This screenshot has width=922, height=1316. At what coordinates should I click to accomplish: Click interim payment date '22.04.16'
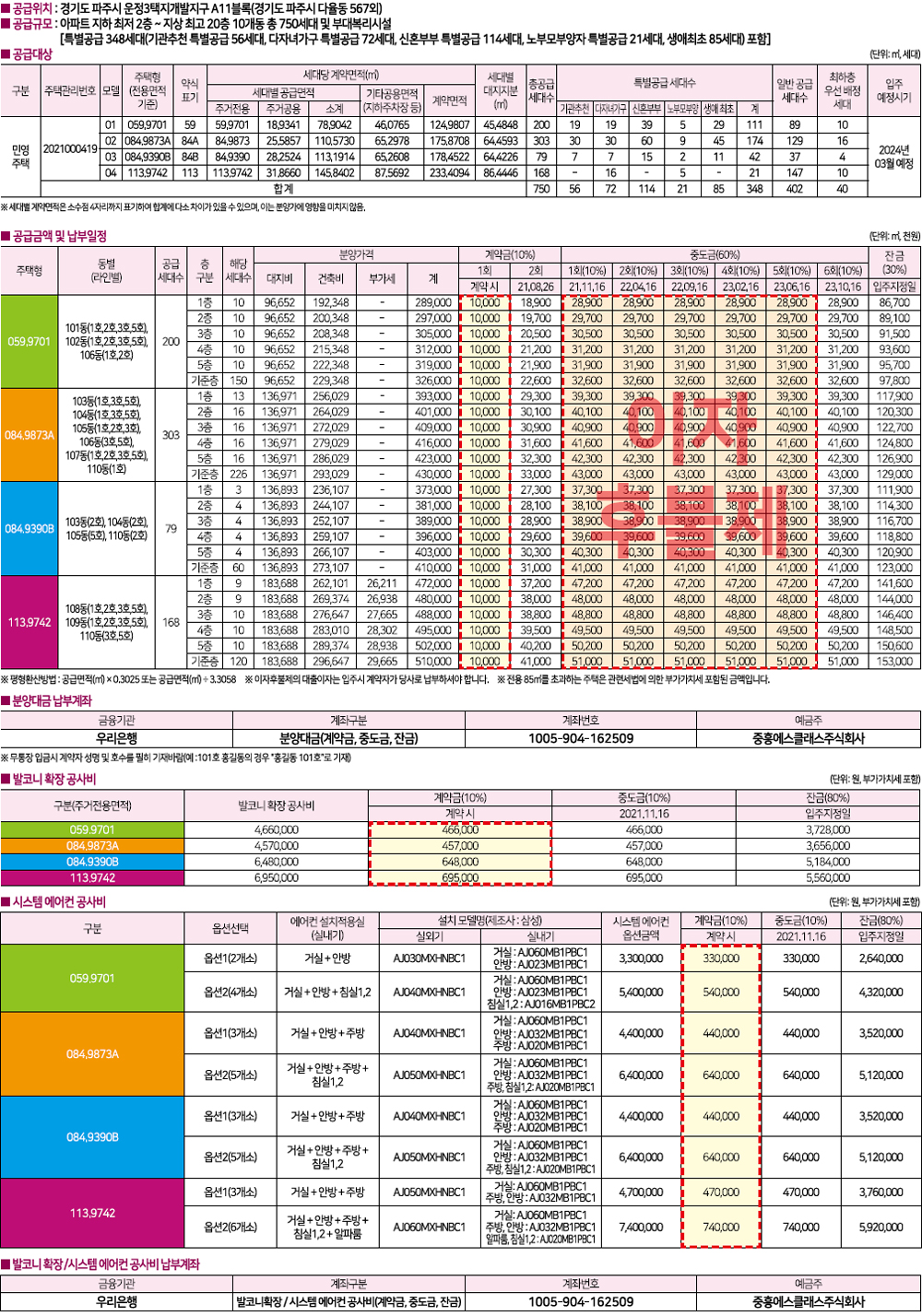pyautogui.click(x=638, y=287)
